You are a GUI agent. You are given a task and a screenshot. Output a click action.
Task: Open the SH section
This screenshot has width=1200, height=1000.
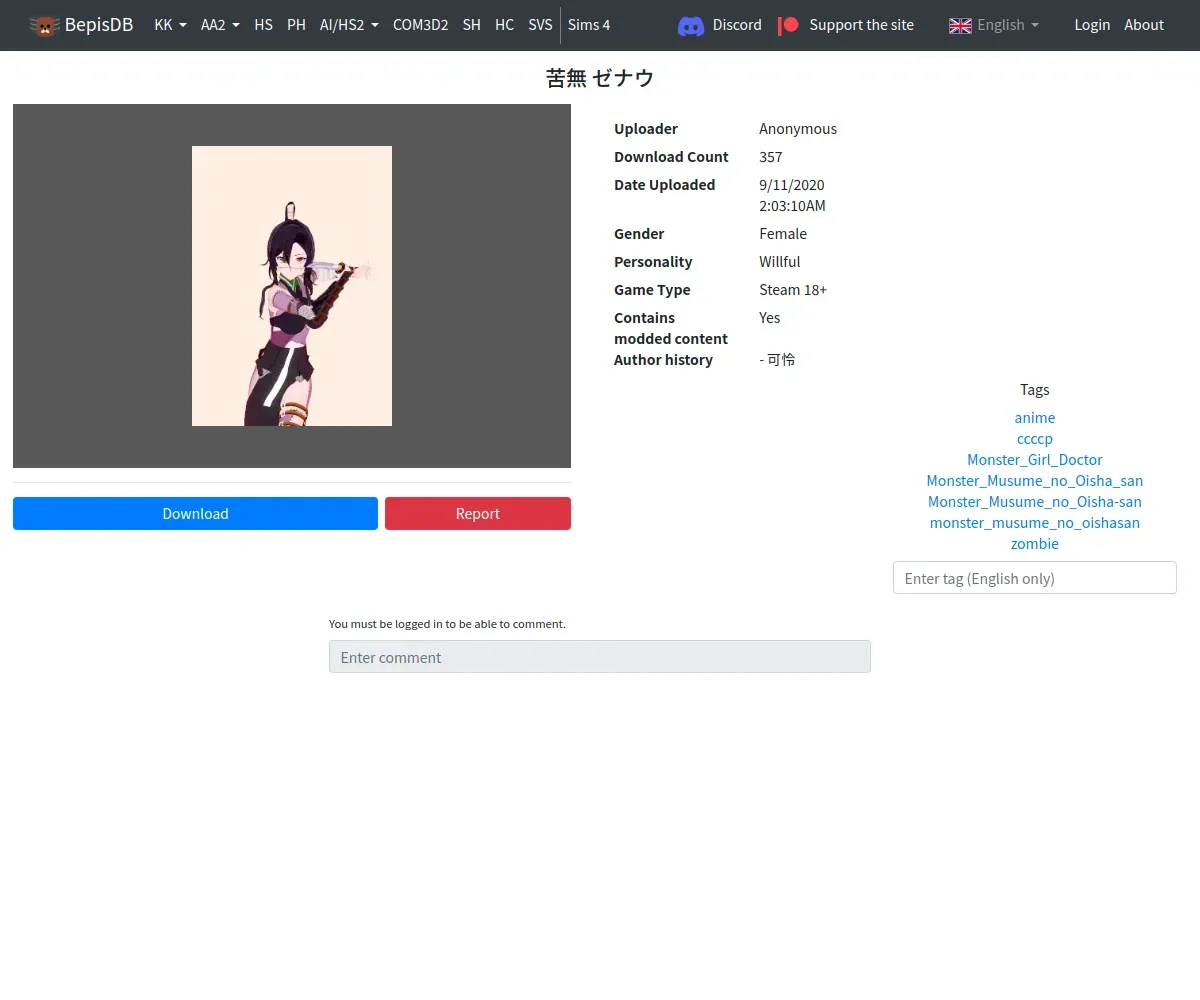pos(472,25)
